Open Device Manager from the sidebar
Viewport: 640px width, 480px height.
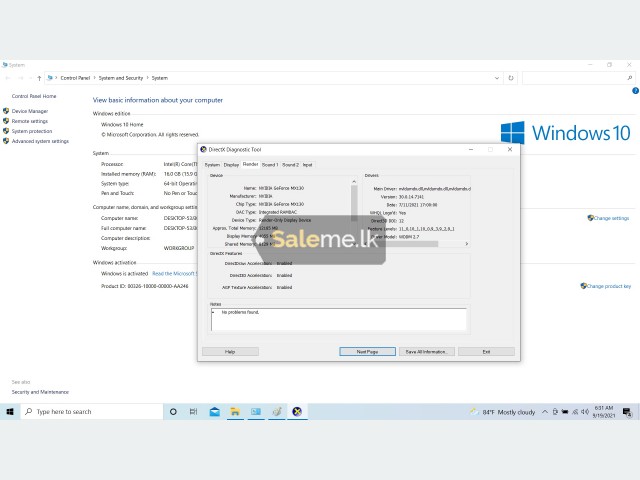coord(30,111)
